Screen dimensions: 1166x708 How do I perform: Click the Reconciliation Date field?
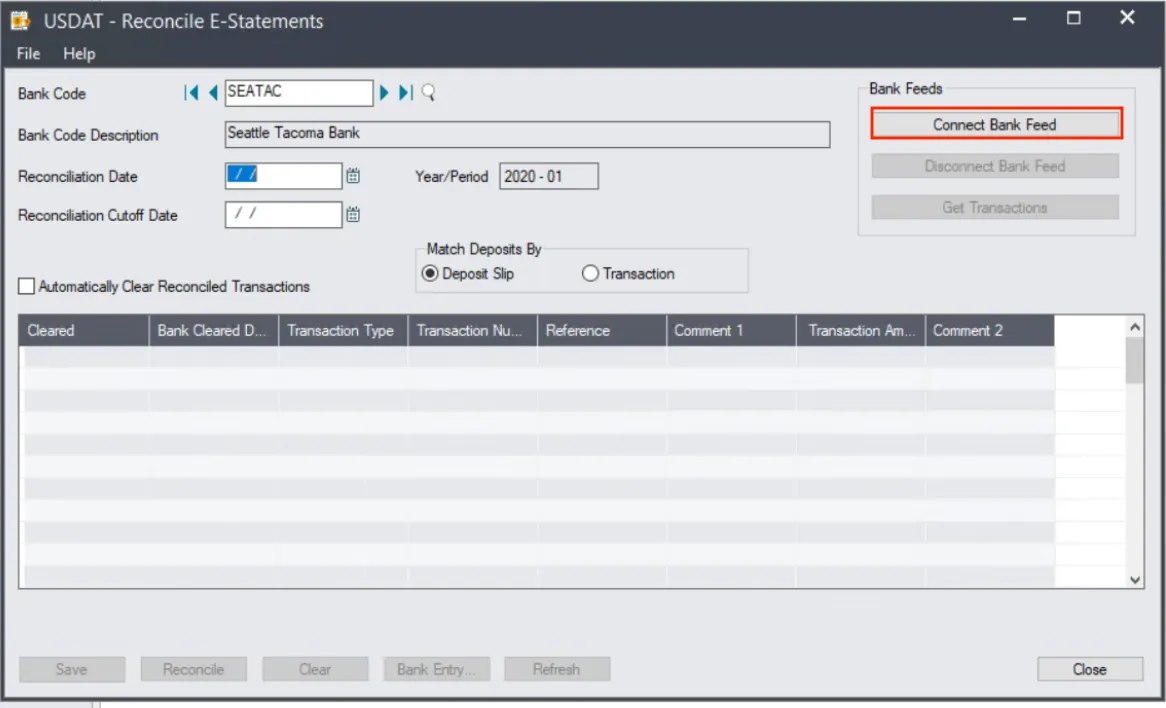tap(283, 176)
